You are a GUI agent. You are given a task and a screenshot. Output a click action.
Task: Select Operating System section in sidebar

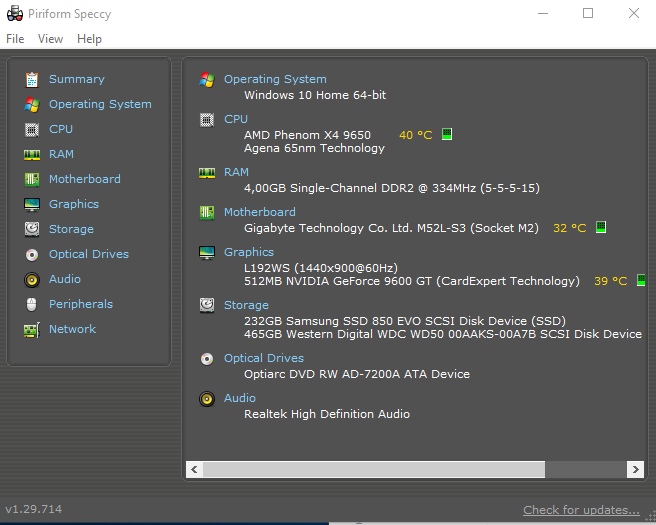tap(100, 104)
